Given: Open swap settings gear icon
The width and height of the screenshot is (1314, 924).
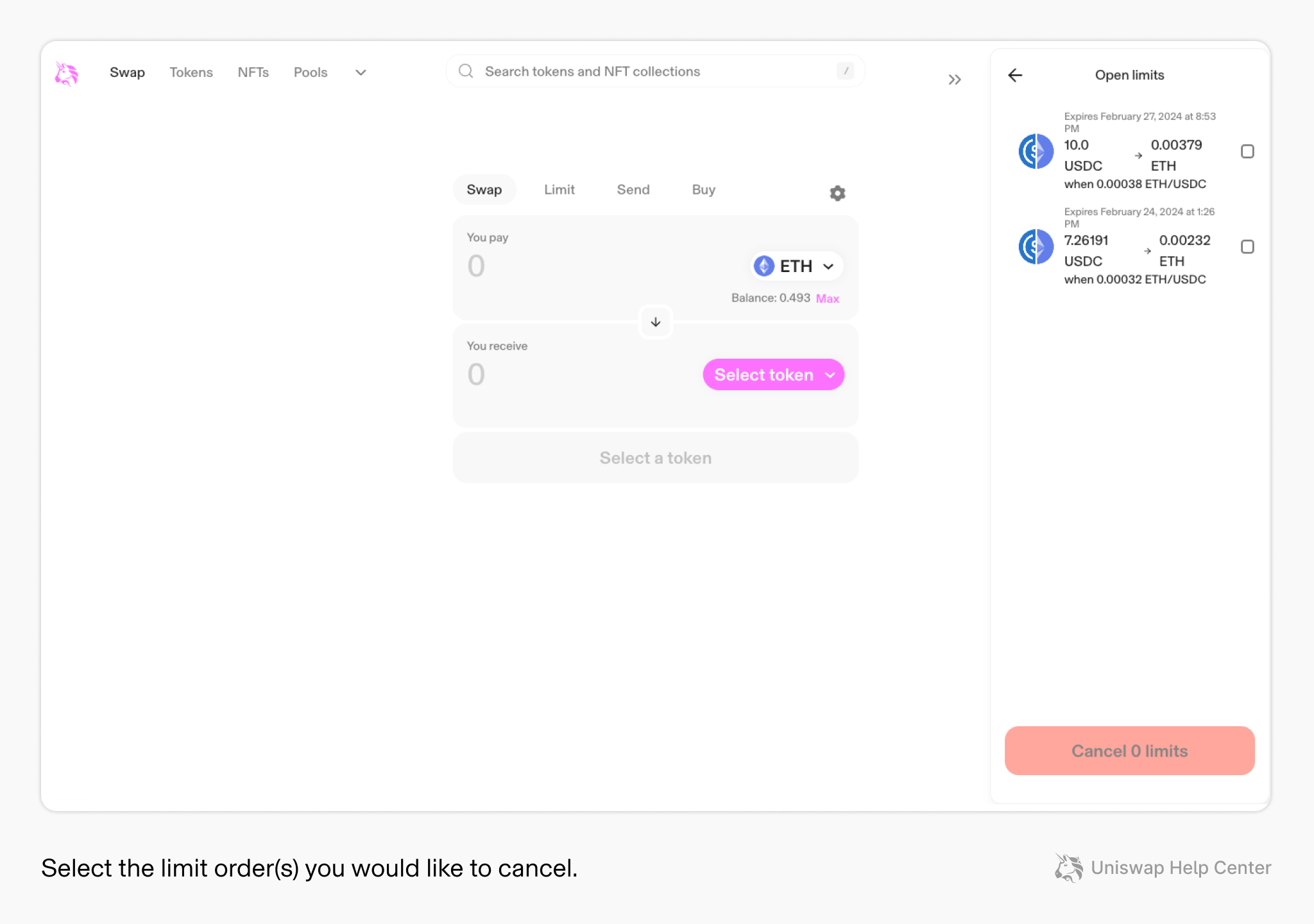Looking at the screenshot, I should point(837,193).
